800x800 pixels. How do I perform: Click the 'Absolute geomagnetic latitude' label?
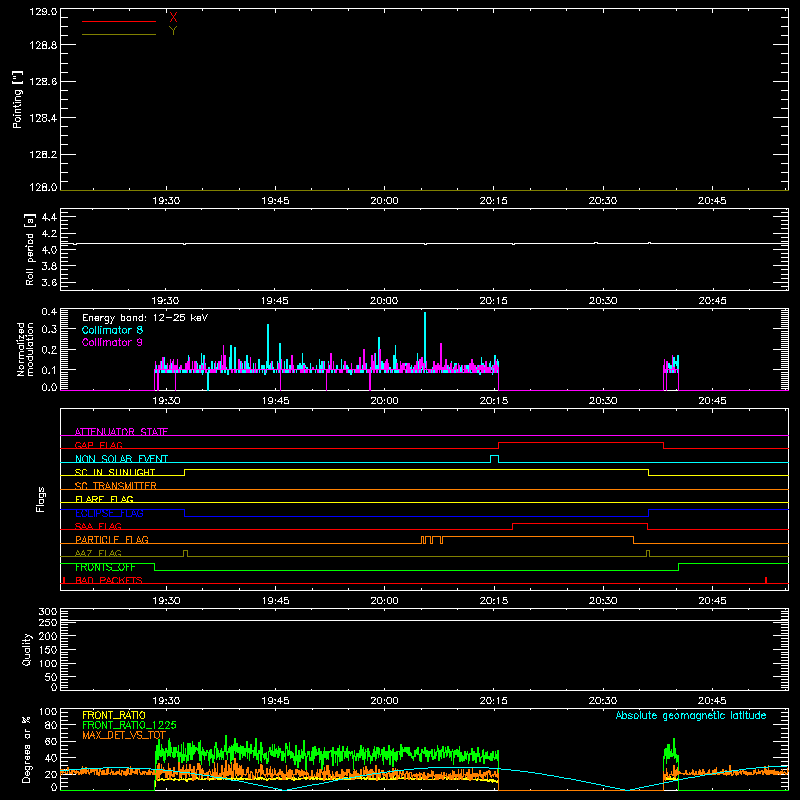coord(691,715)
